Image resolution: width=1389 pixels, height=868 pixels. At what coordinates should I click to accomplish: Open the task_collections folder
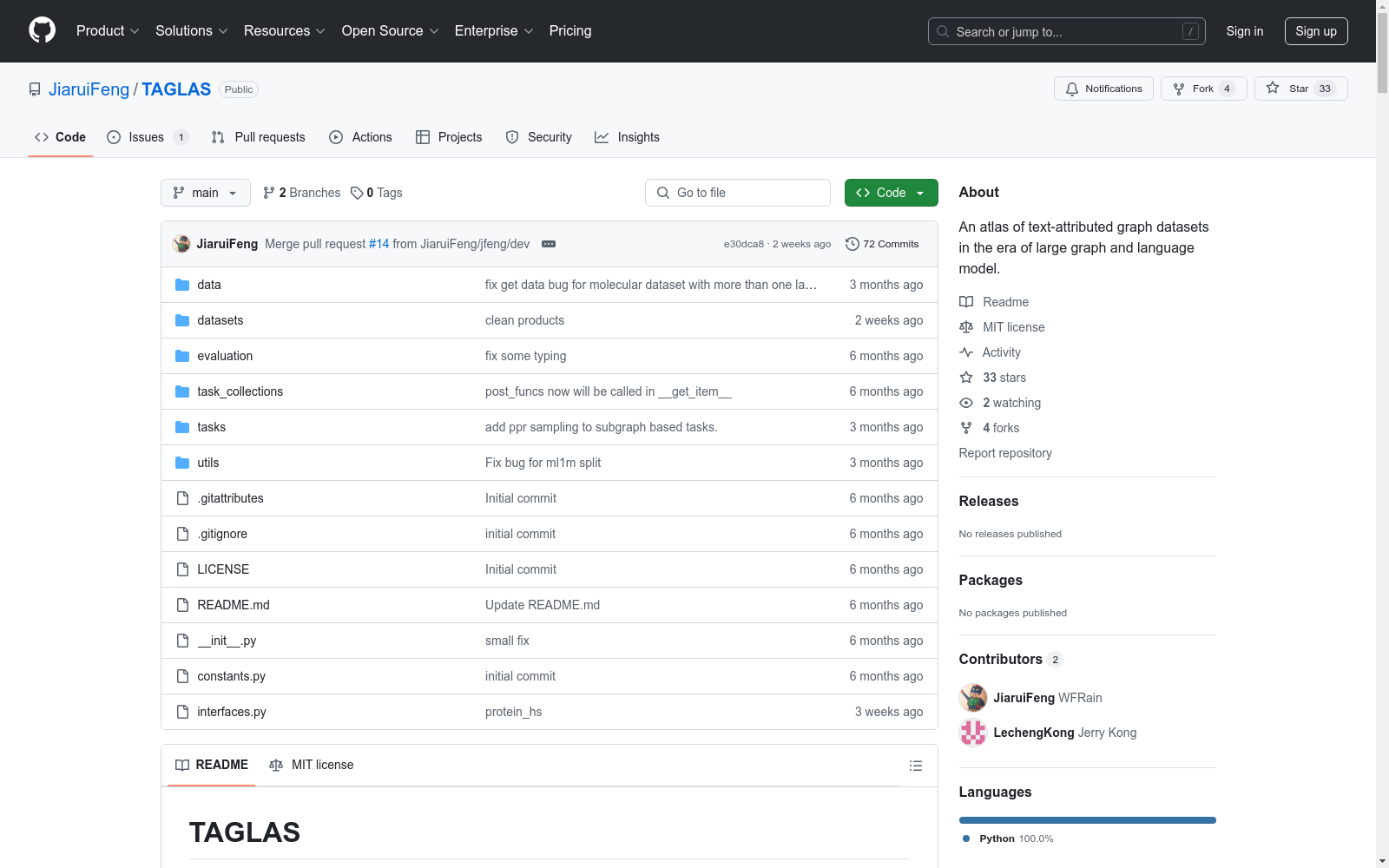[x=240, y=391]
